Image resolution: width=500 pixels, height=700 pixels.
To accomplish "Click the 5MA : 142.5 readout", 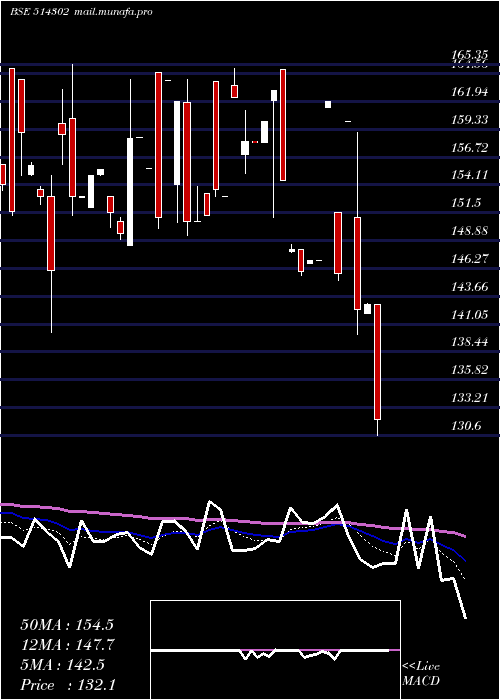I will [x=63, y=665].
